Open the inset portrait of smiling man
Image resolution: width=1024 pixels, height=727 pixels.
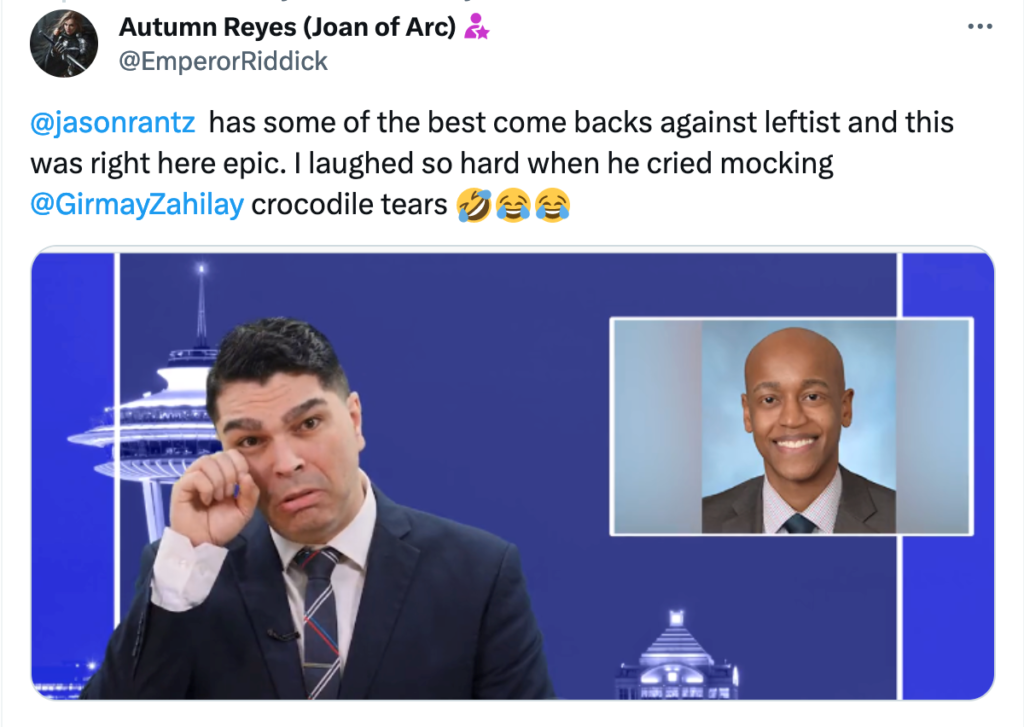pyautogui.click(x=792, y=427)
